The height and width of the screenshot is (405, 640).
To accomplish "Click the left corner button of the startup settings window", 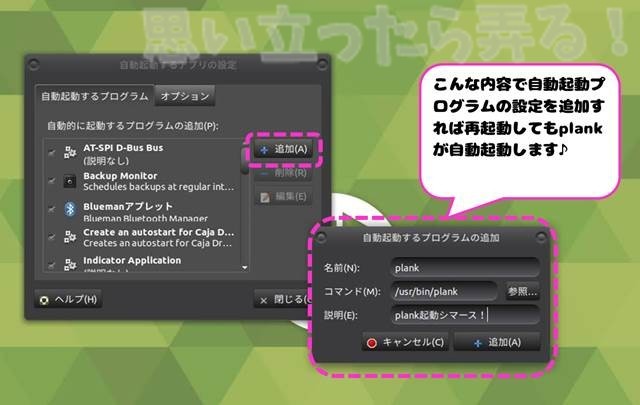I will (x=34, y=64).
